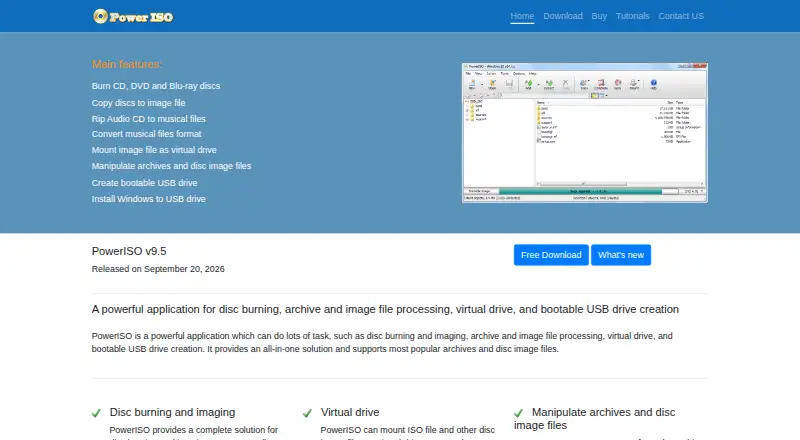Click the Virtual drive section heading
This screenshot has width=800, height=440.
(x=350, y=412)
